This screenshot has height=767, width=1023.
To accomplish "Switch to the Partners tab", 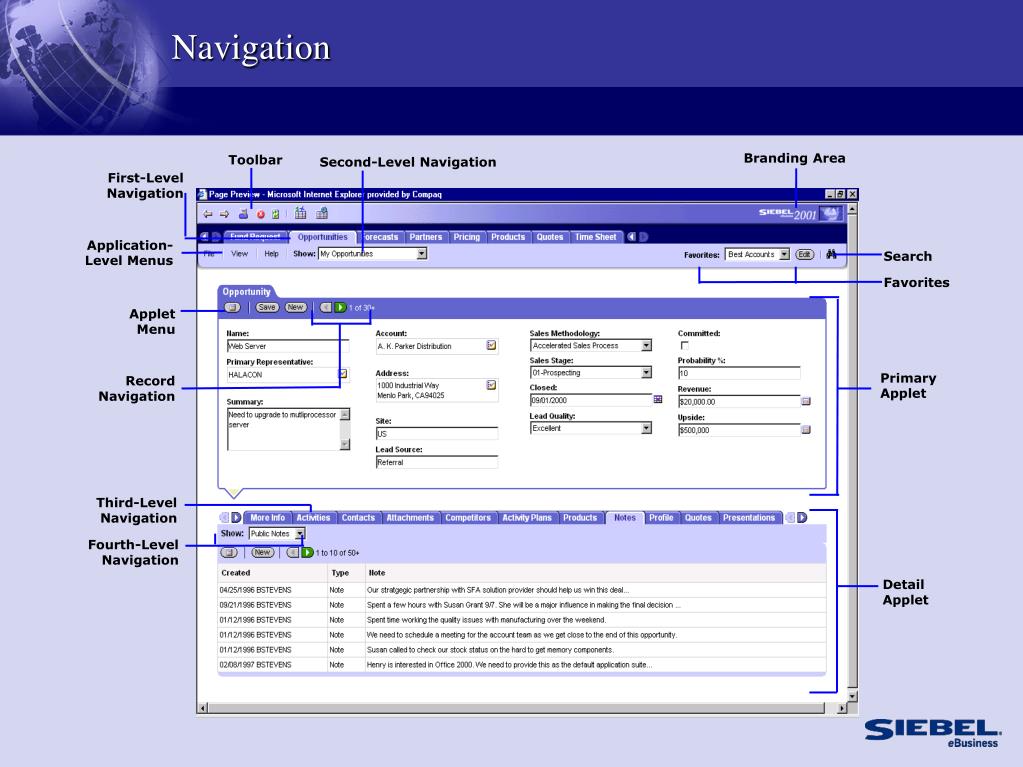I will 425,237.
